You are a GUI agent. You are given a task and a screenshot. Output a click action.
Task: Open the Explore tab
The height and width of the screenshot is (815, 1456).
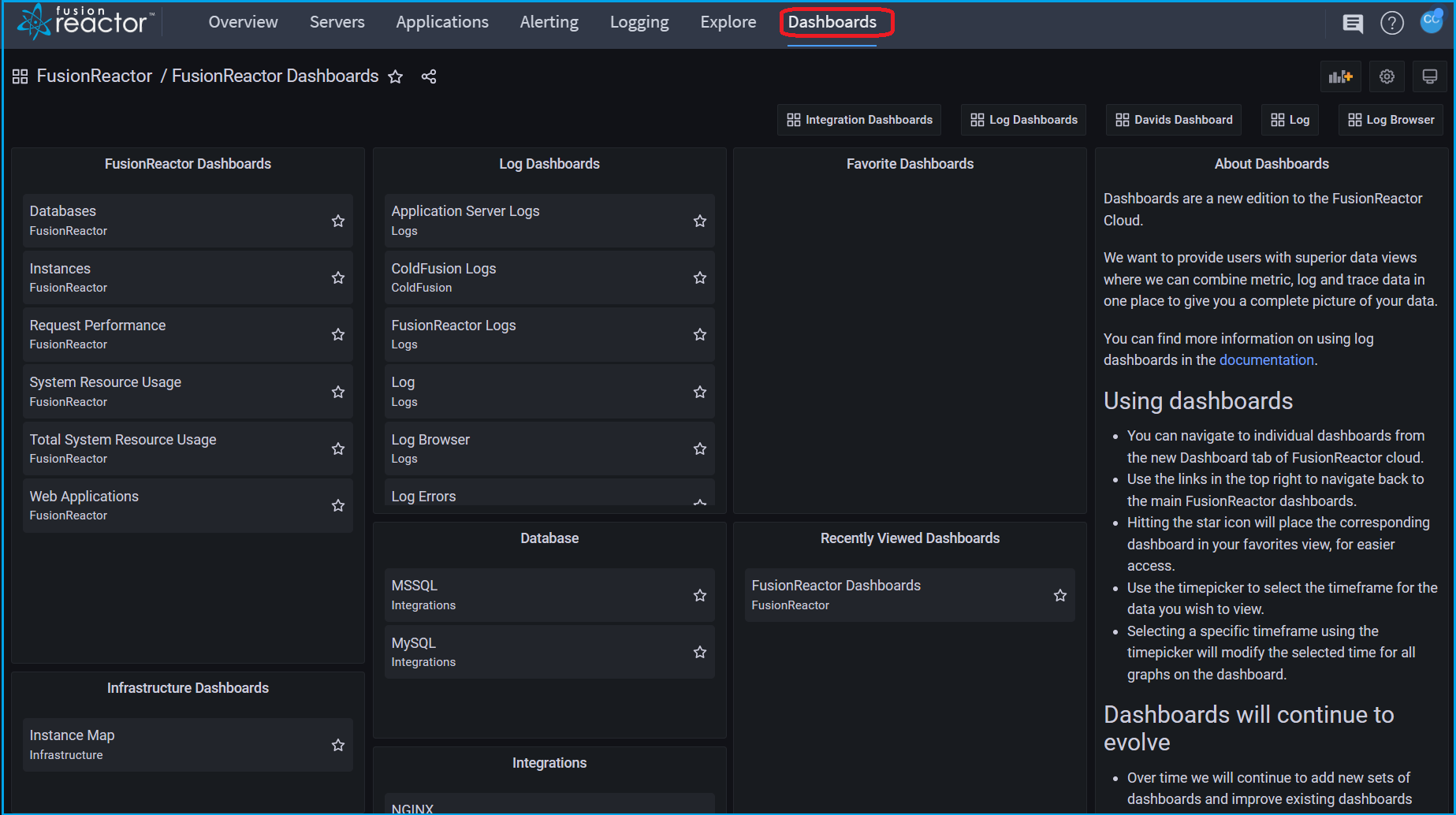(x=728, y=22)
